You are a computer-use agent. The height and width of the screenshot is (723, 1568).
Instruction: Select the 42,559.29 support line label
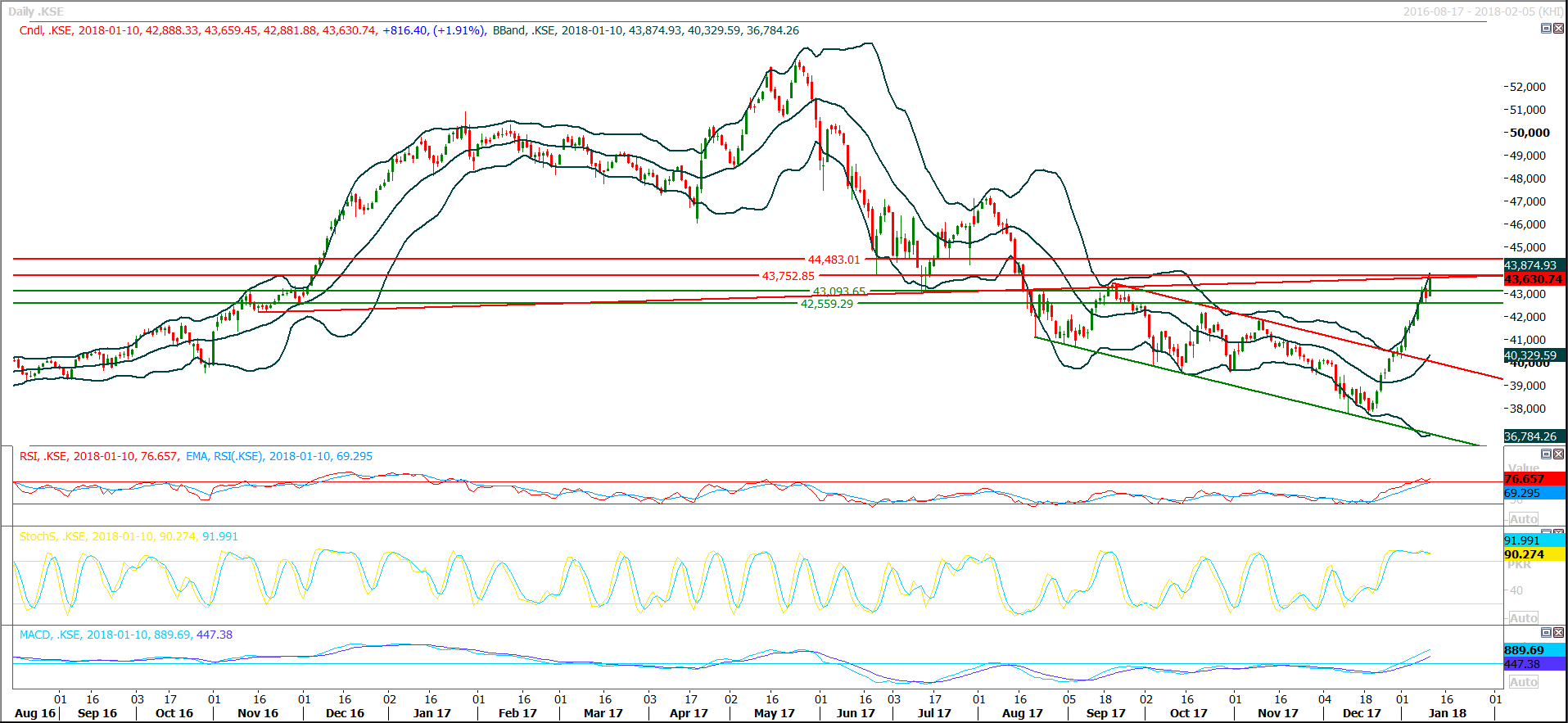(x=826, y=304)
